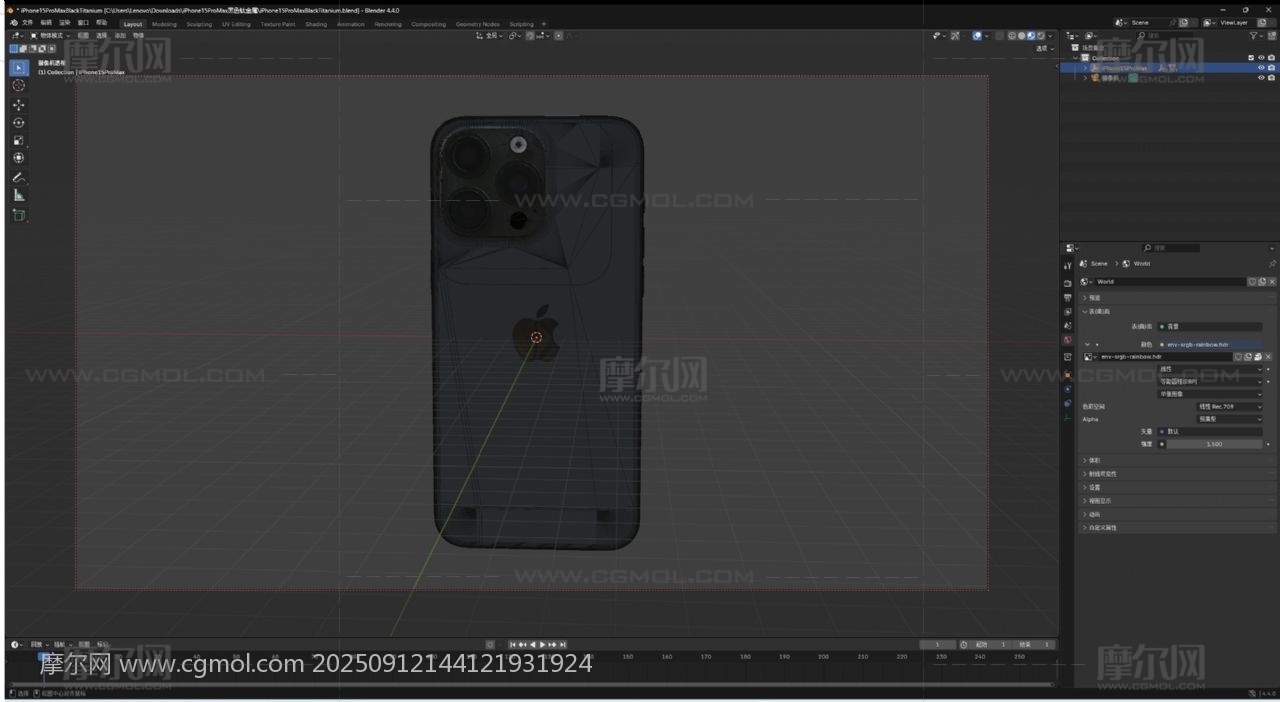Screen dimensions: 1280x702
Task: Hide iPhone15ProMax object in viewport
Action: (x=1261, y=68)
